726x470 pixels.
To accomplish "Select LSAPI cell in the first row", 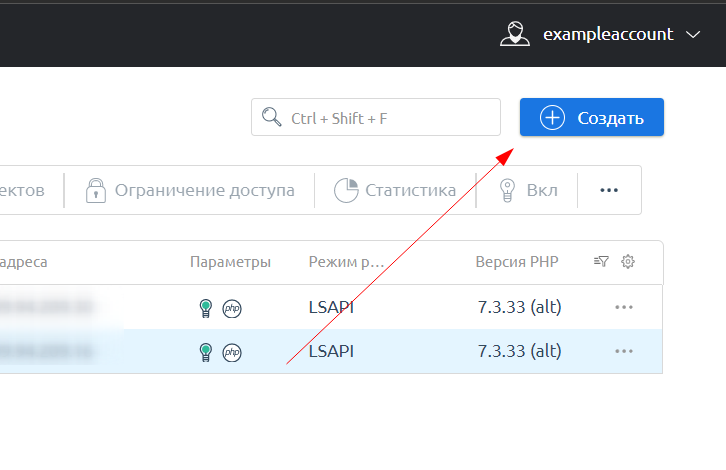I will tap(331, 308).
